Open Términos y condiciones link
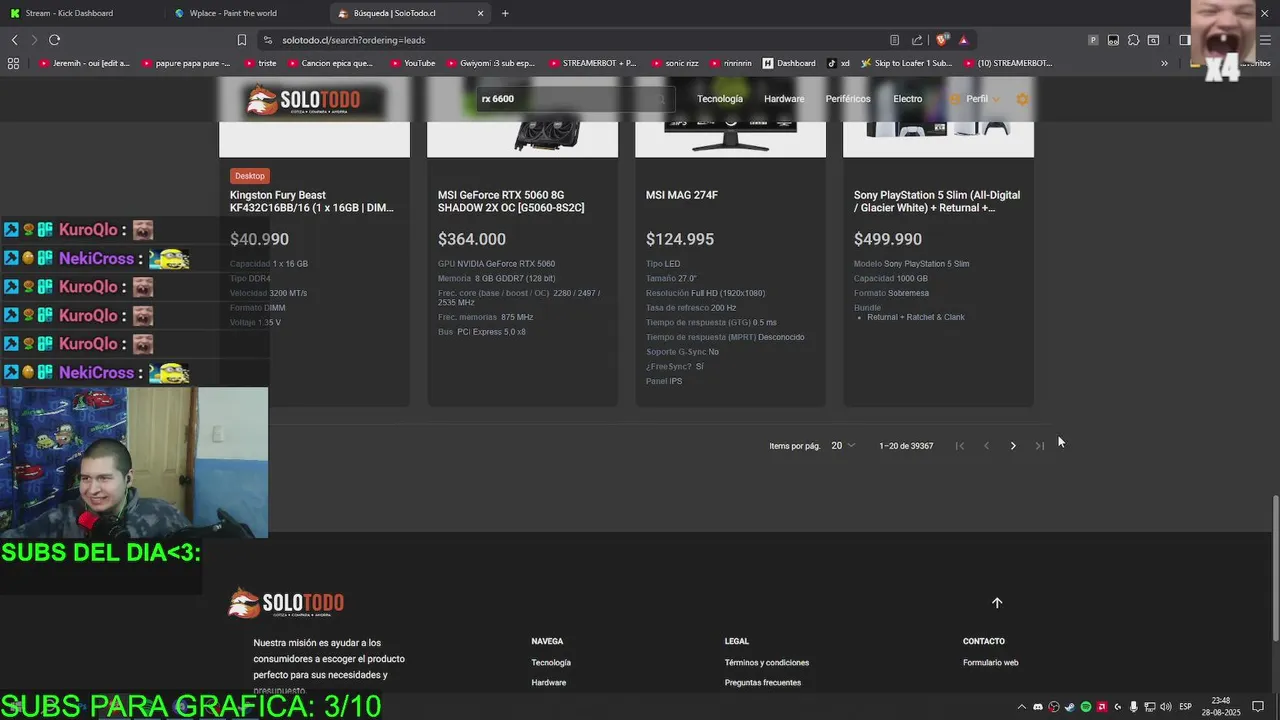This screenshot has height=720, width=1280. tap(767, 663)
